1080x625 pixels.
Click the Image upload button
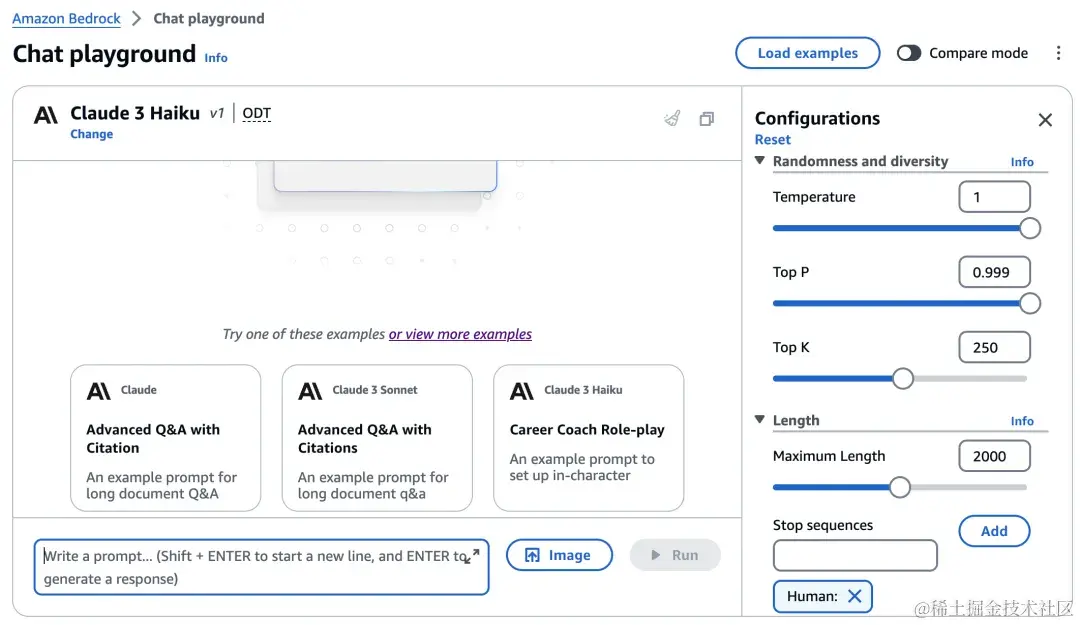[x=558, y=555]
